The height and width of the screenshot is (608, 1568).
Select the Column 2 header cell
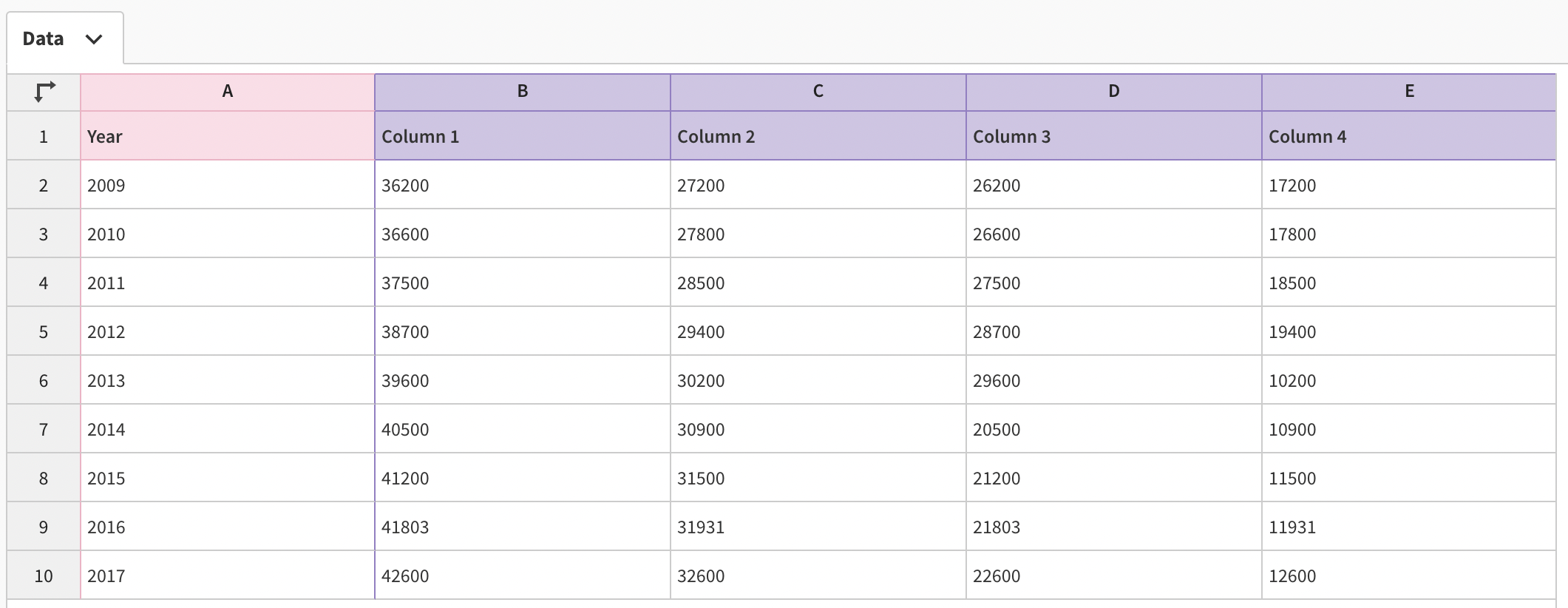tap(818, 136)
